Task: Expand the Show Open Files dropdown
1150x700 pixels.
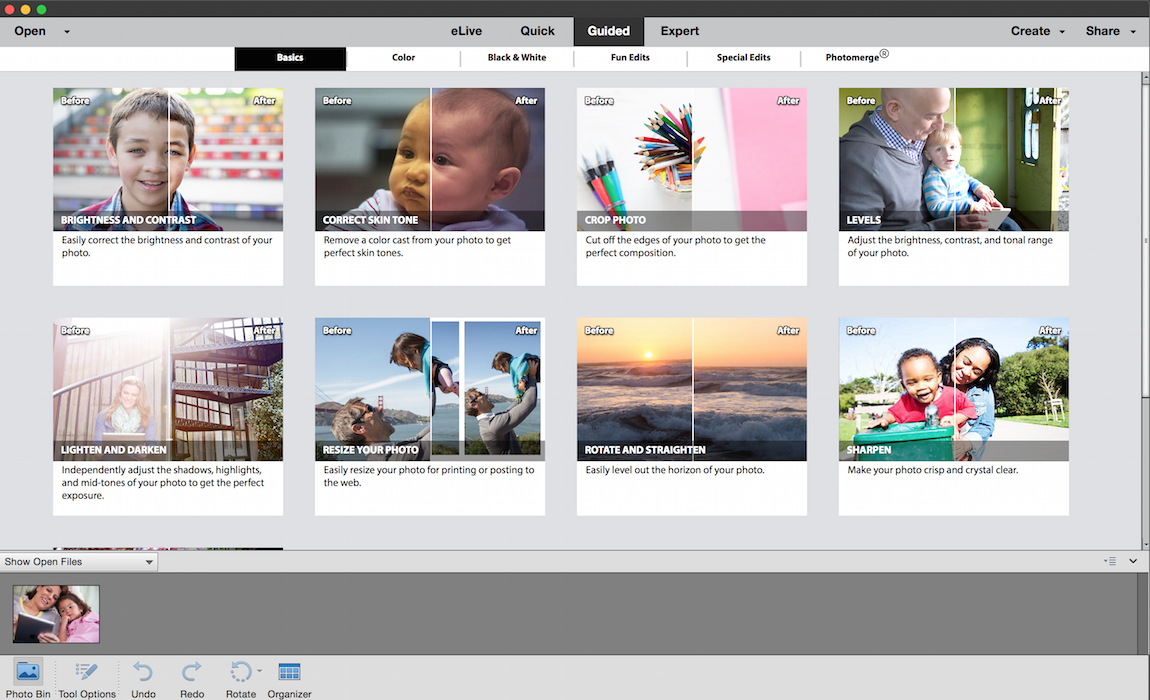Action: click(78, 561)
